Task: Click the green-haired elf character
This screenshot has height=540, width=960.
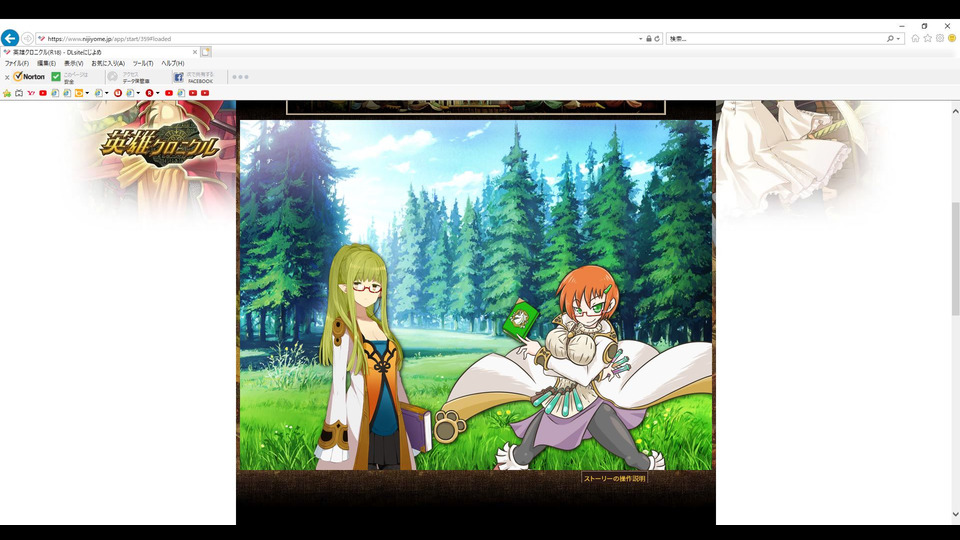Action: coord(366,357)
